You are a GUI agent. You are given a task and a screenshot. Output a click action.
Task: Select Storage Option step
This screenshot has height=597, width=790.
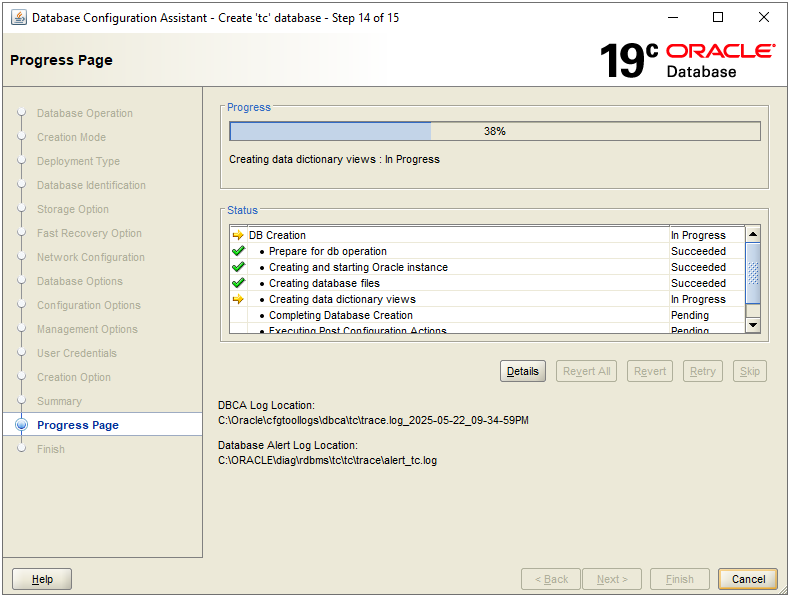(73, 209)
